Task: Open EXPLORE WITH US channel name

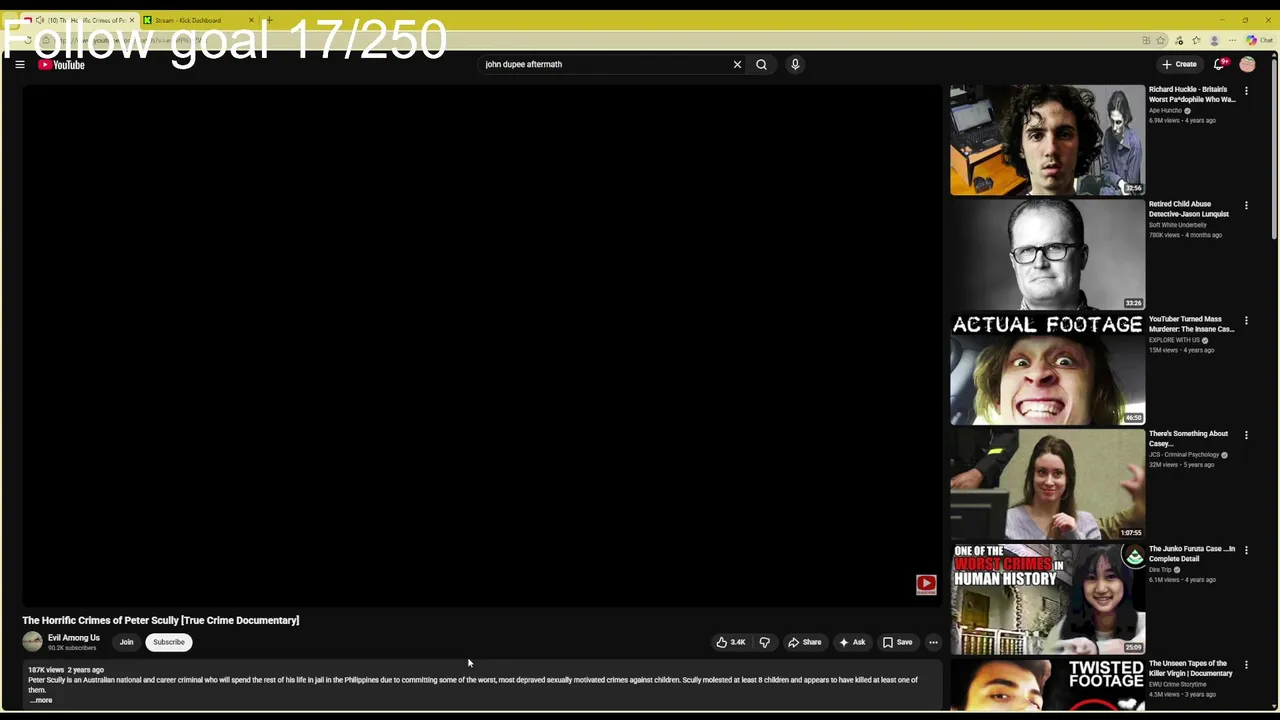Action: (1174, 340)
